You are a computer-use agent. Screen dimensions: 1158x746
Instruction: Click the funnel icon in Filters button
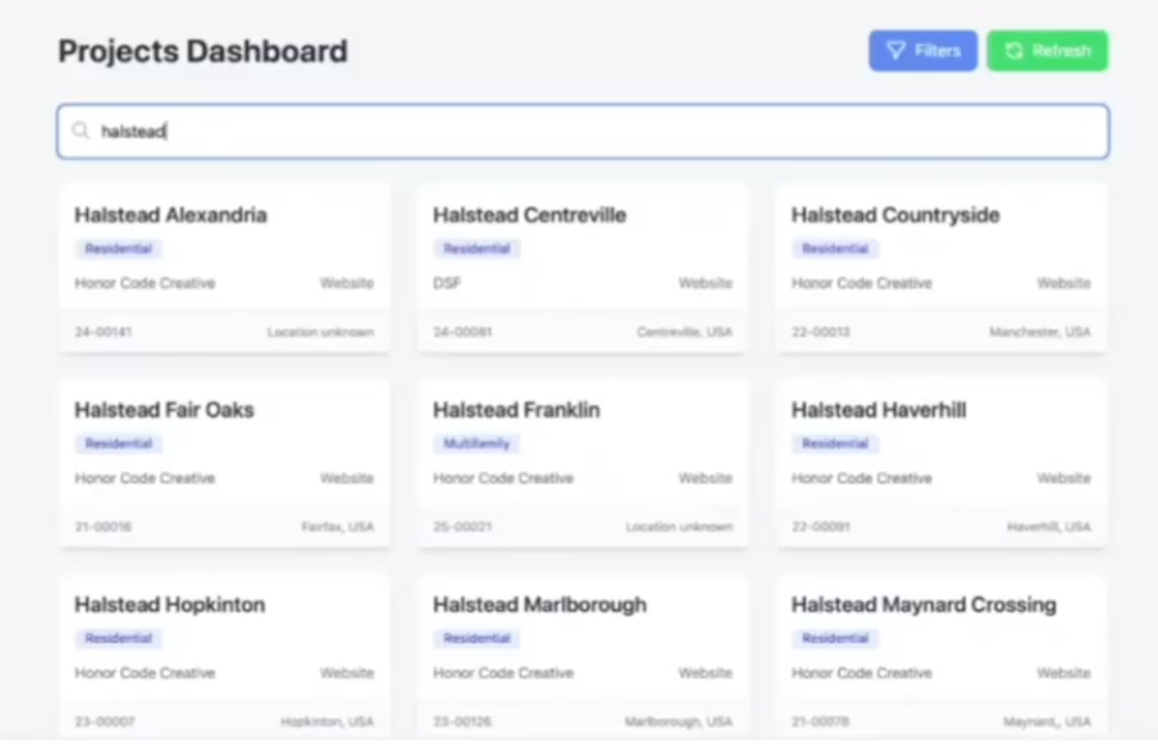[x=896, y=51]
